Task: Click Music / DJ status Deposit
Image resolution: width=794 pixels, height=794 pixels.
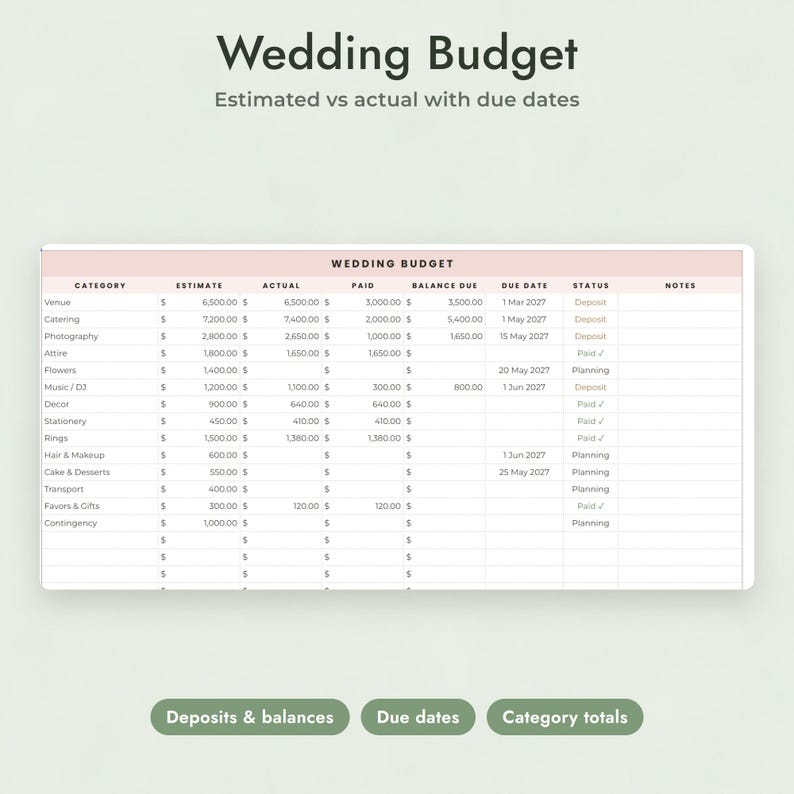Action: coord(590,387)
